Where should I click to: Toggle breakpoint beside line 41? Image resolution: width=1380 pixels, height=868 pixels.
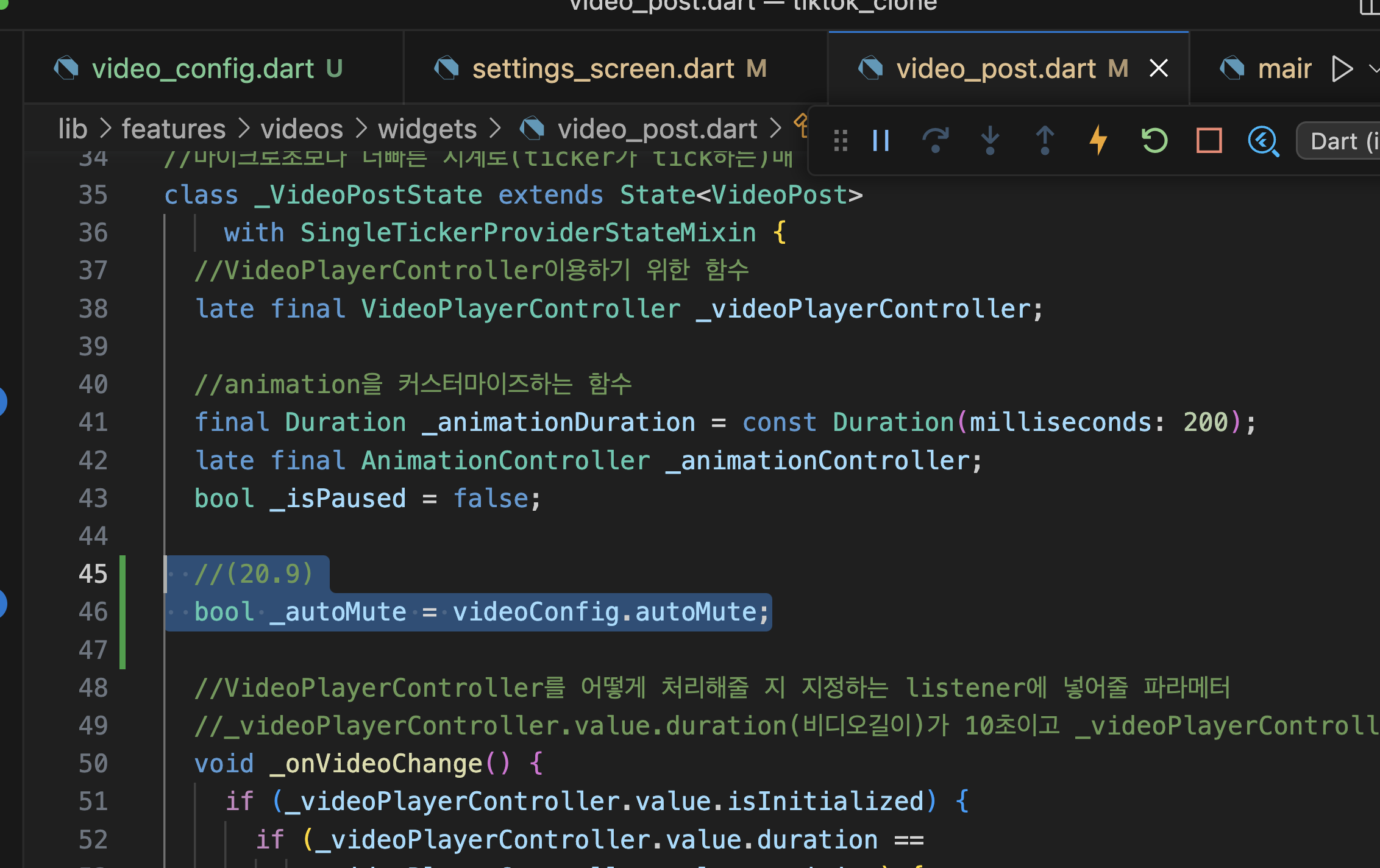[x=2, y=402]
